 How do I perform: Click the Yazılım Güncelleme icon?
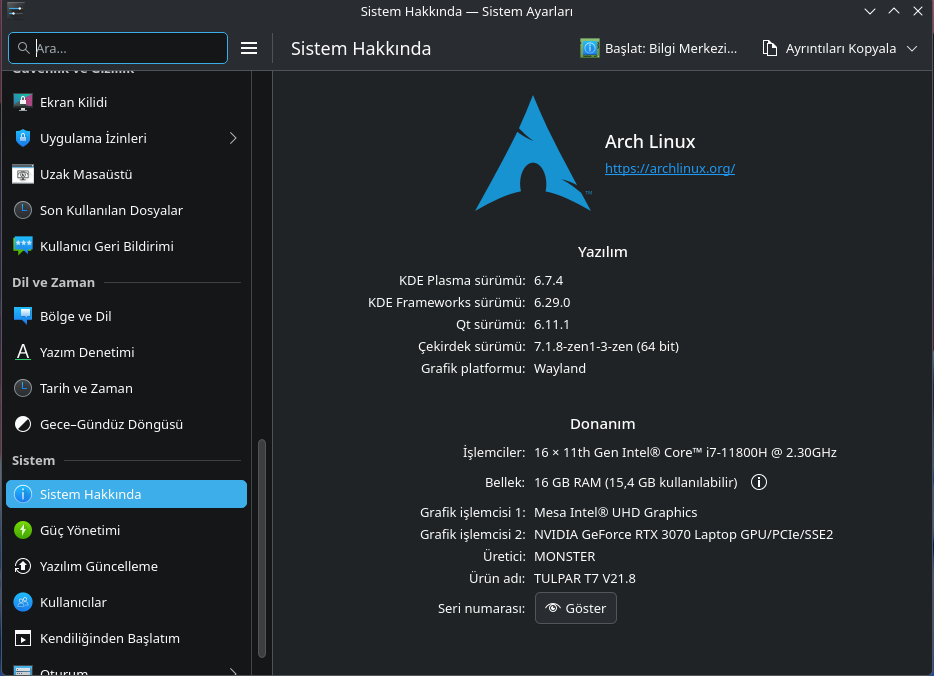click(23, 566)
